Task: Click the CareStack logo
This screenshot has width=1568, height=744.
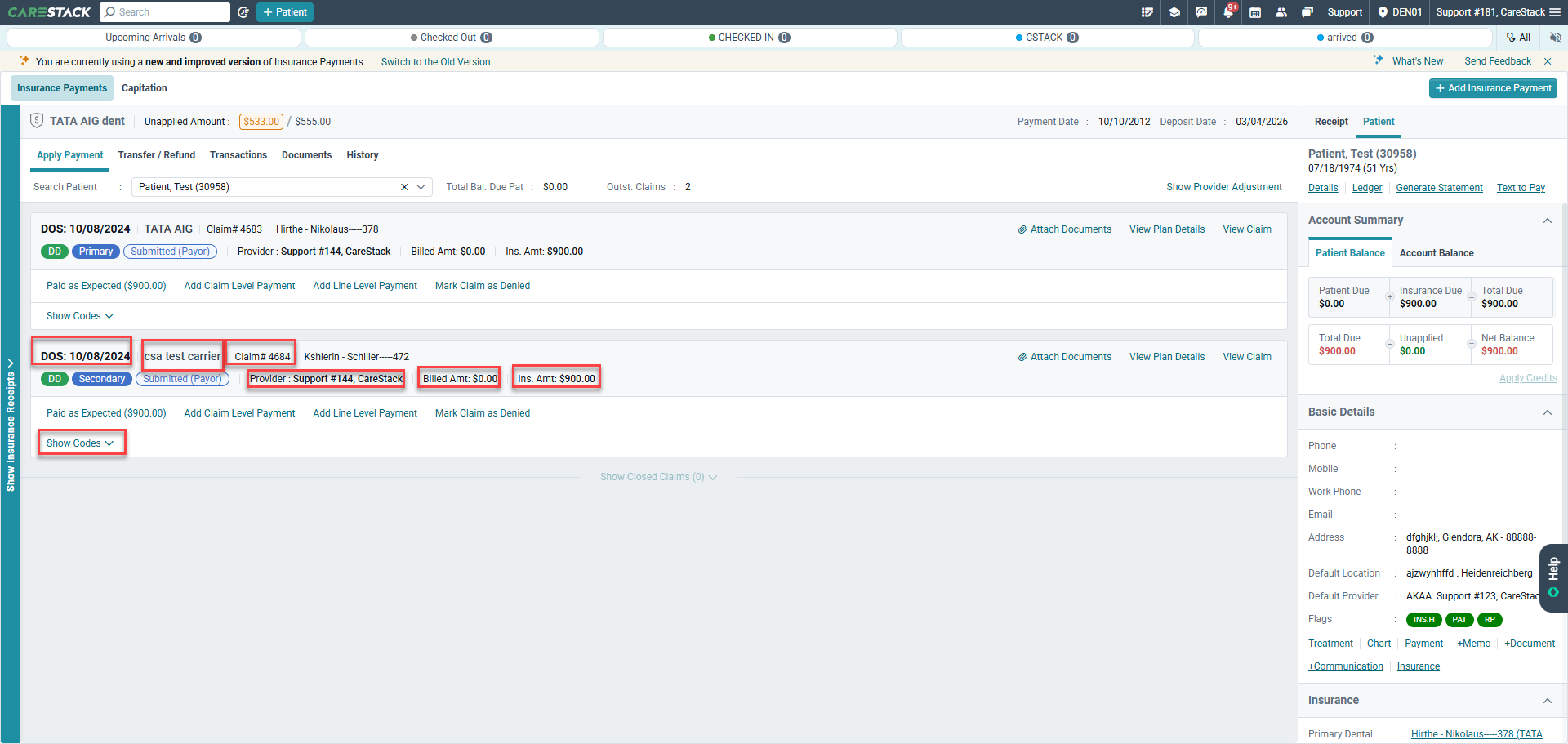Action: pos(49,12)
